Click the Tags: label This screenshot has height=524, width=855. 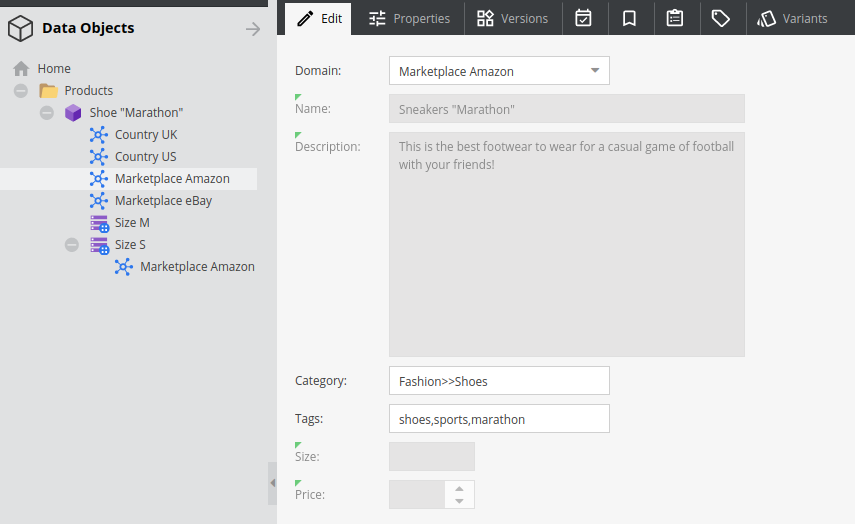309,419
